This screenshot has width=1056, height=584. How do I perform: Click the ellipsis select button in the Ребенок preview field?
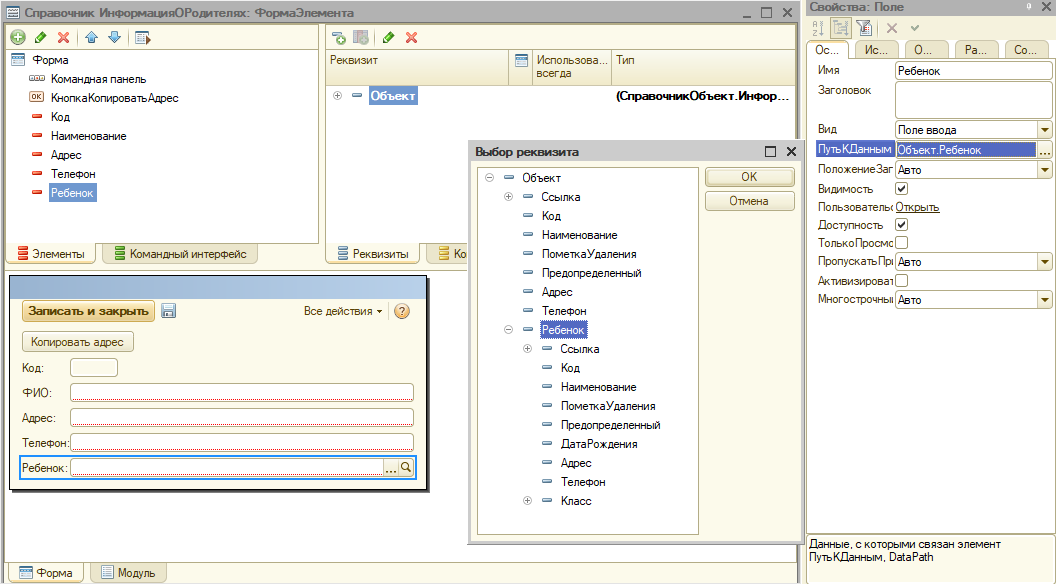tap(391, 467)
